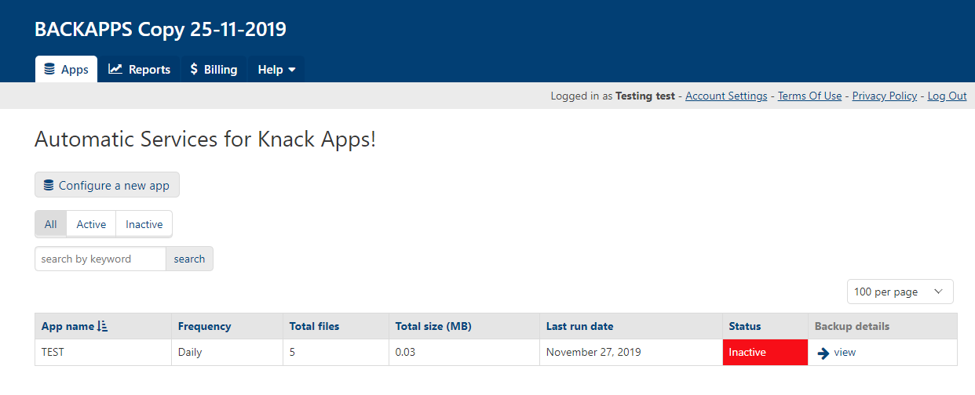Click the search button
Image resolution: width=975 pixels, height=395 pixels.
[189, 259]
